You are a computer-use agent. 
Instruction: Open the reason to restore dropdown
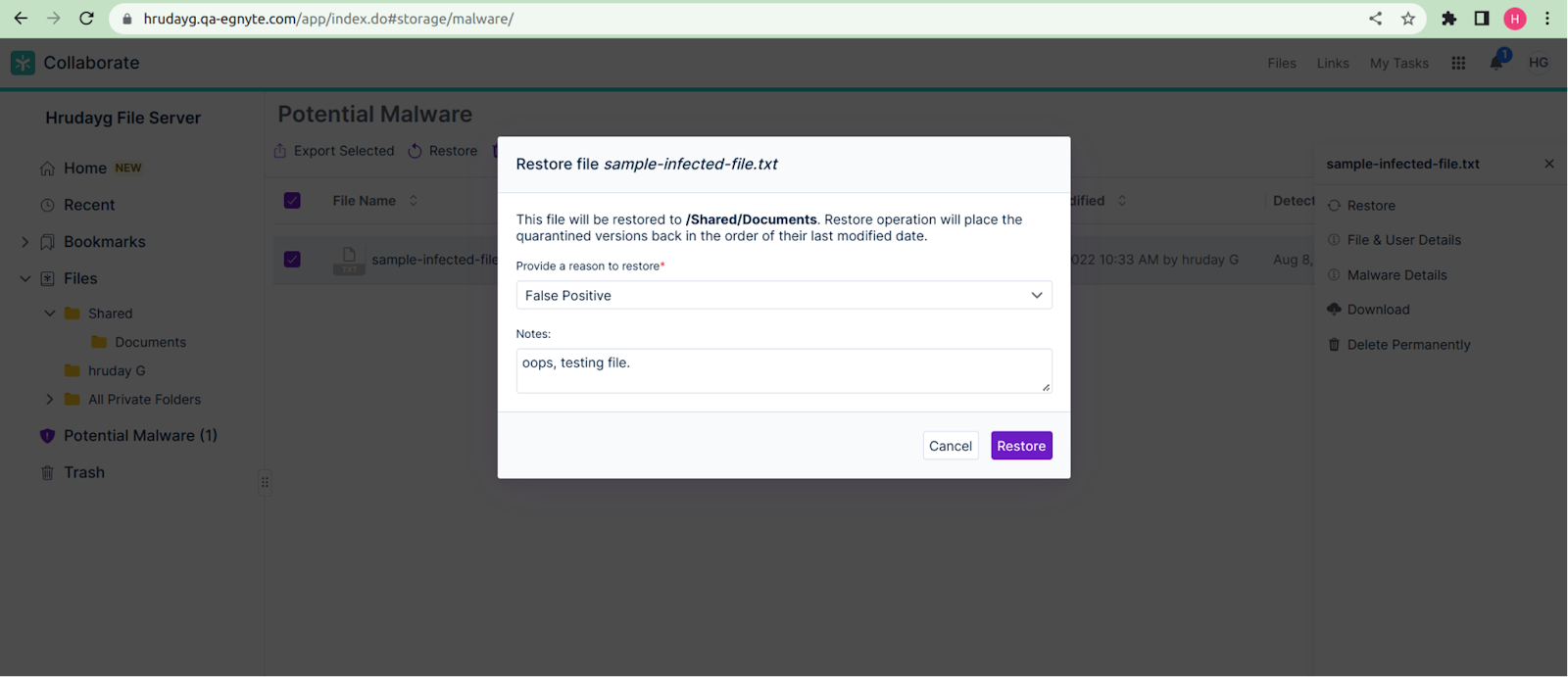coord(783,296)
